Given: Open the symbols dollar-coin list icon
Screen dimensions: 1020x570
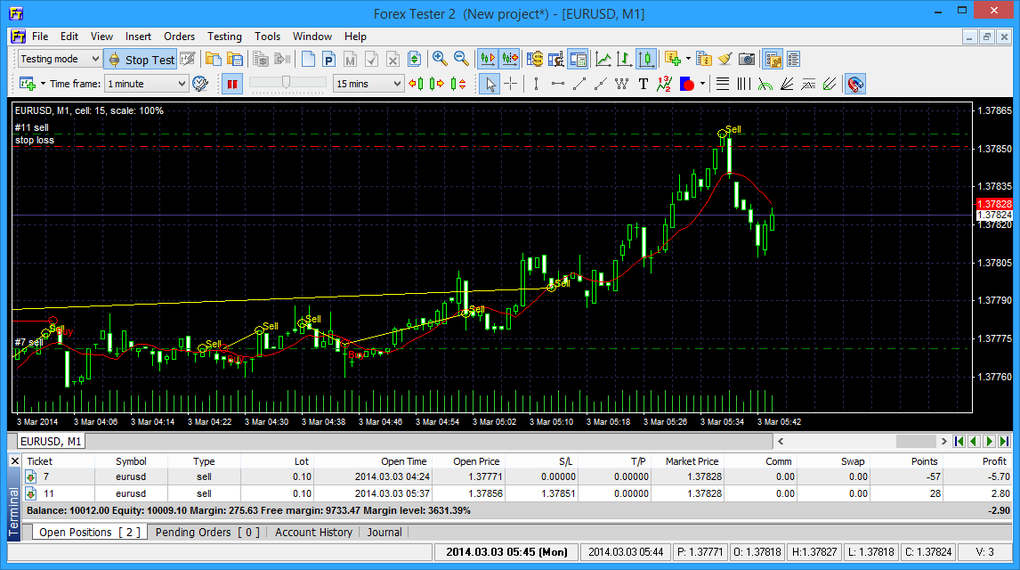Looking at the screenshot, I should coord(535,59).
